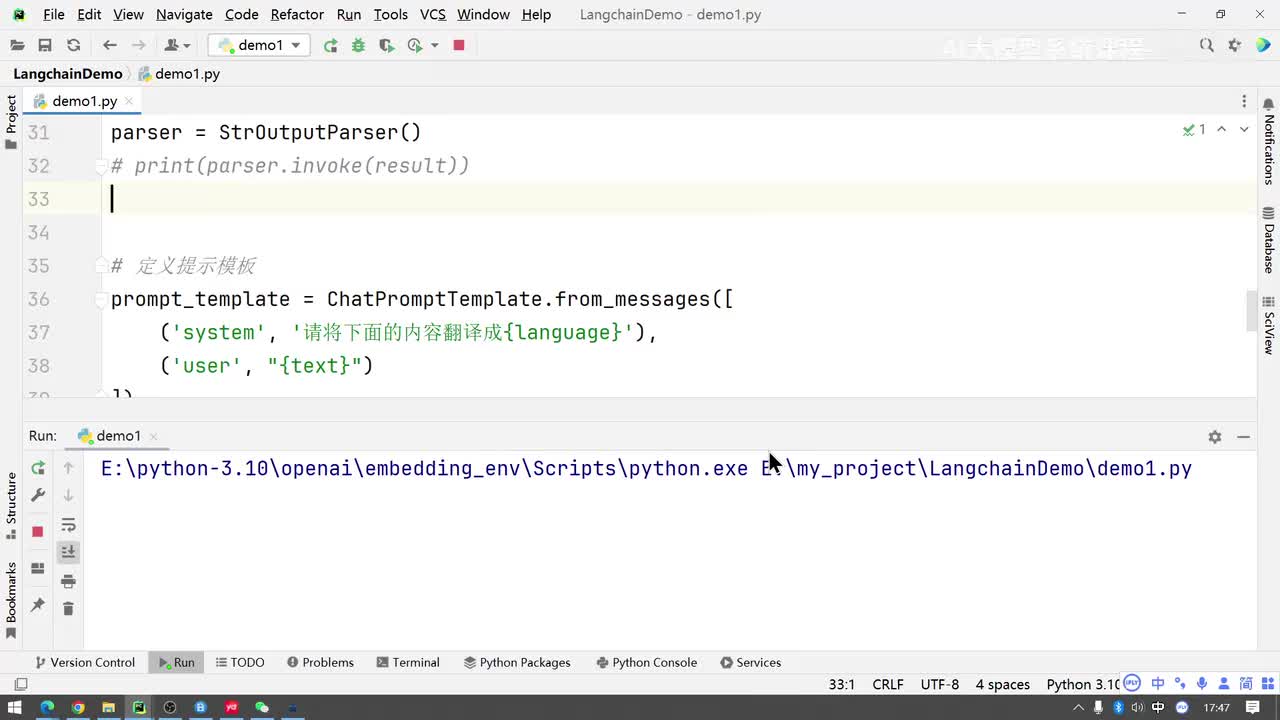
Task: Collapse the fold marker on line 36
Action: tap(101, 299)
